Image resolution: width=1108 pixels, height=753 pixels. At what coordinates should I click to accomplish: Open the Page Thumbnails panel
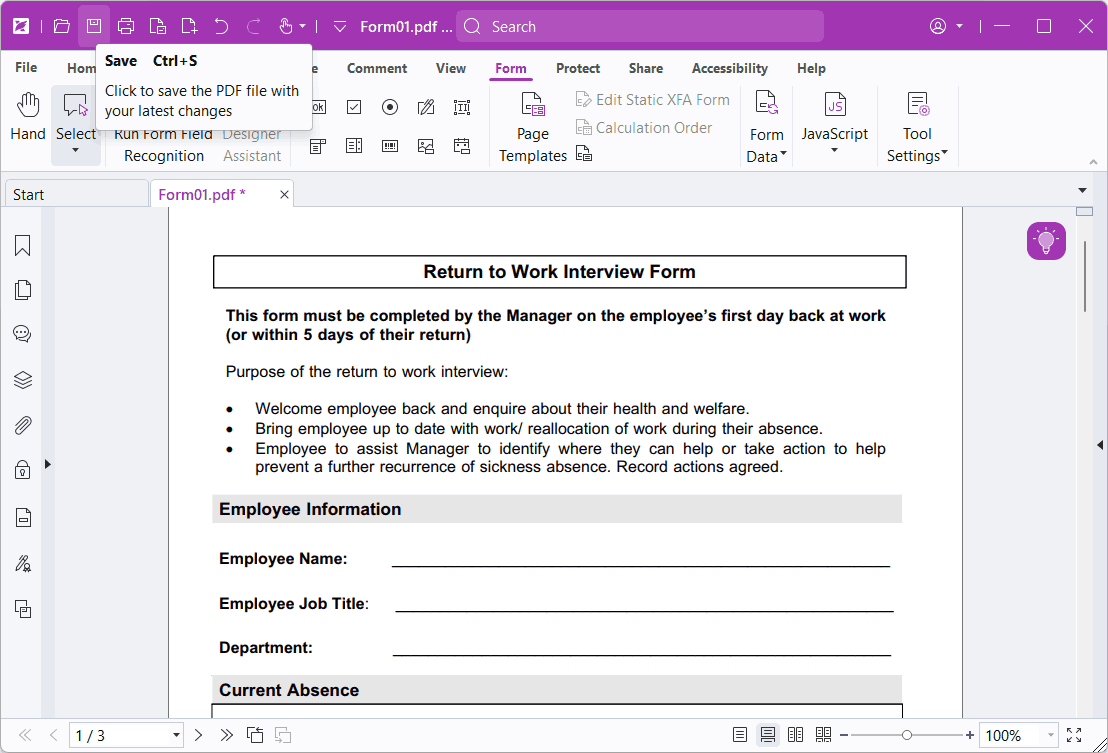[x=21, y=289]
